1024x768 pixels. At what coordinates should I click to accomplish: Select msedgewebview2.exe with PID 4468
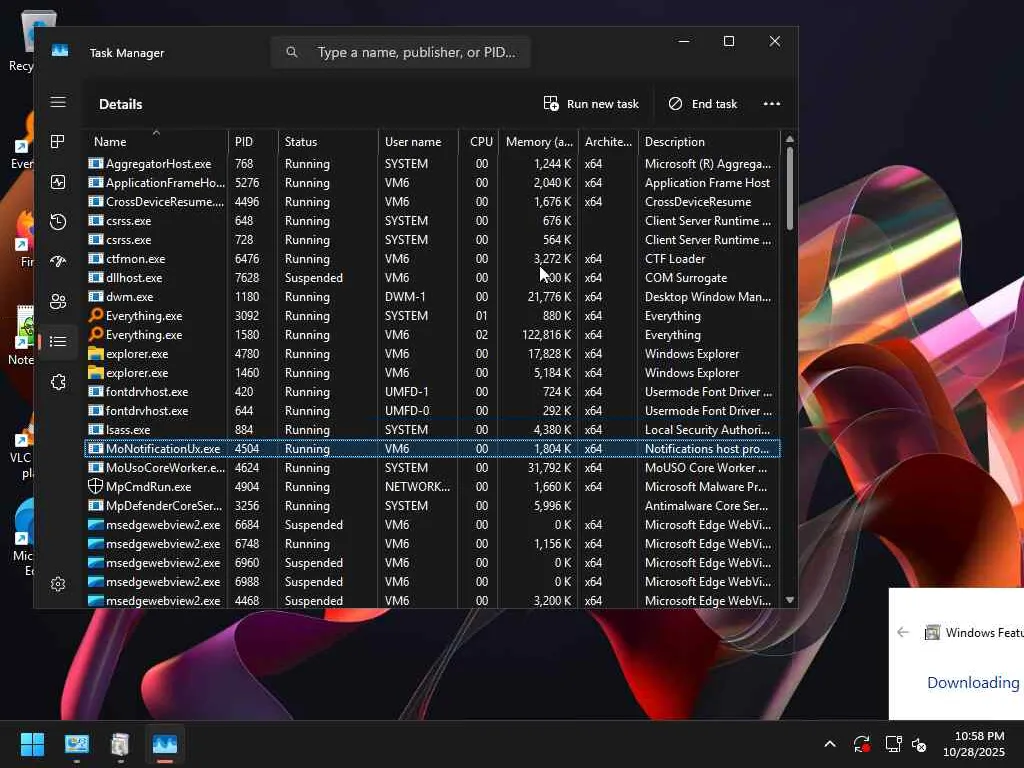point(432,600)
